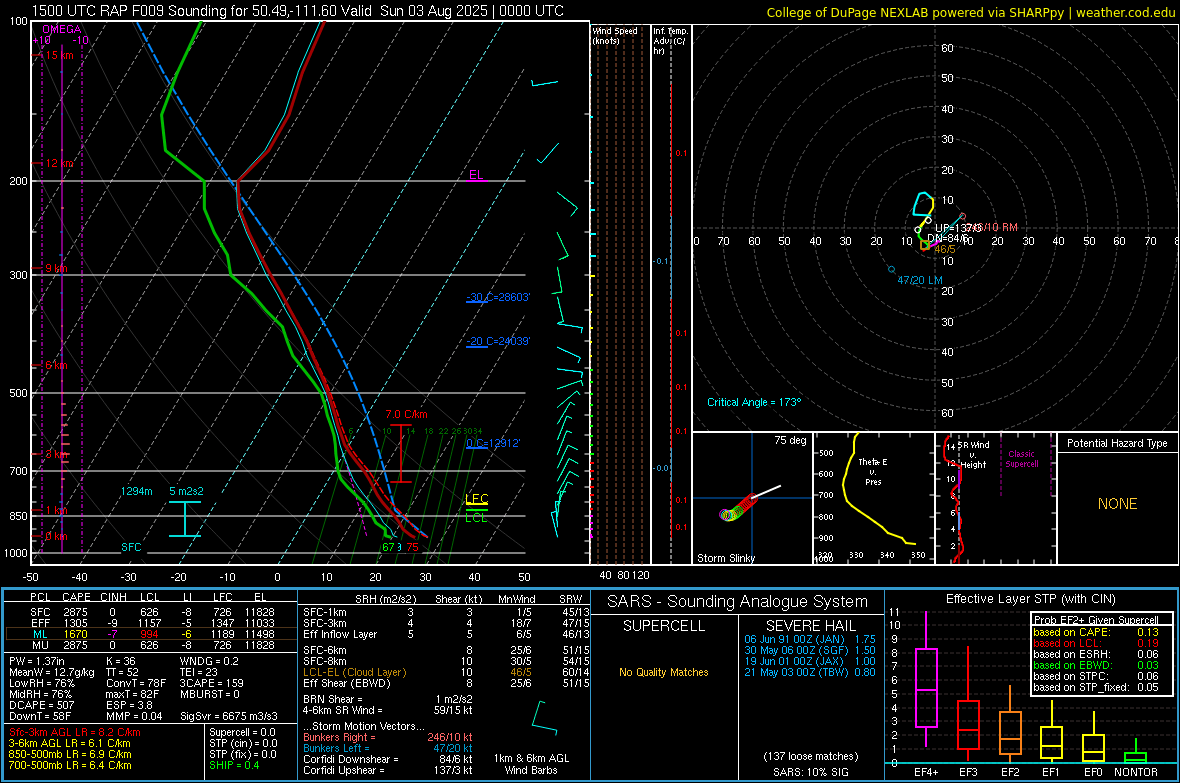This screenshot has height=783, width=1180.
Task: Click the "Inf. Temp. Adv." panel header
Action: [x=670, y=41]
